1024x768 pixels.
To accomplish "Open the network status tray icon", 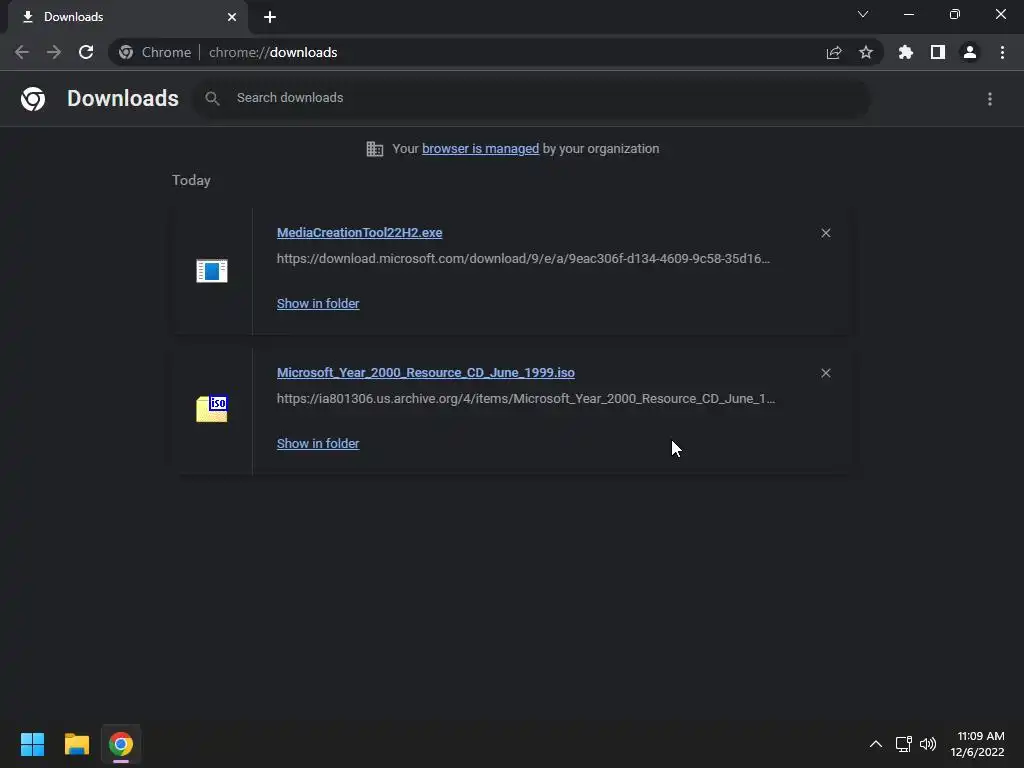I will pos(904,744).
